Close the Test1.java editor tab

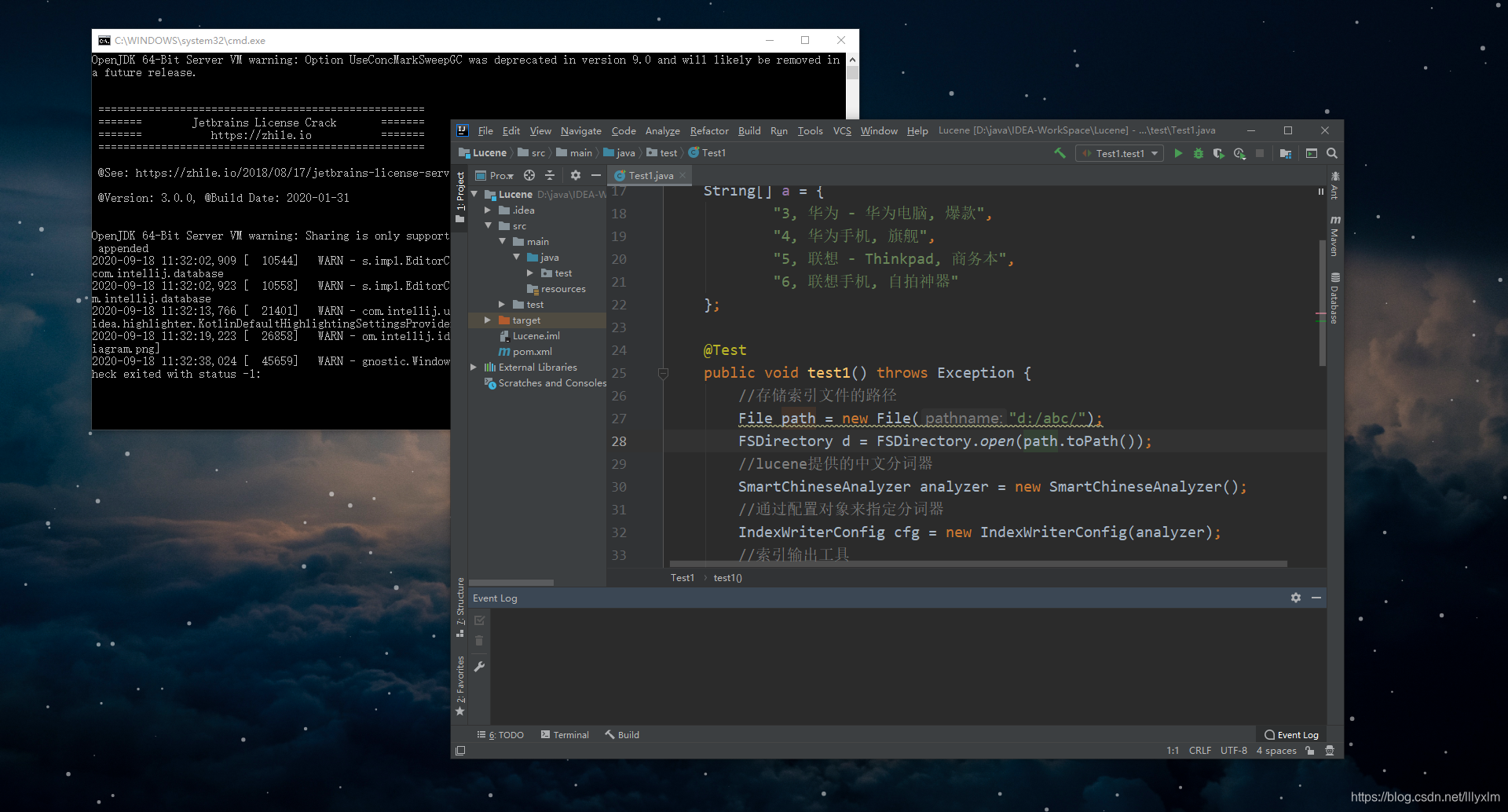pos(683,175)
